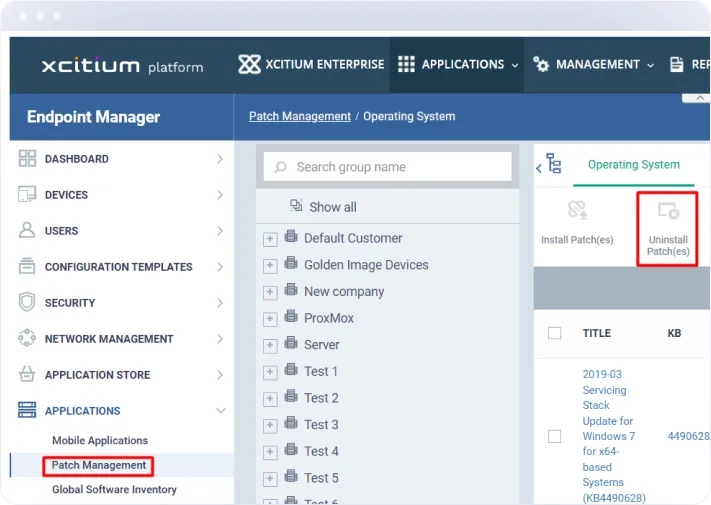The height and width of the screenshot is (505, 711).
Task: Click the Search group name field
Action: [388, 167]
